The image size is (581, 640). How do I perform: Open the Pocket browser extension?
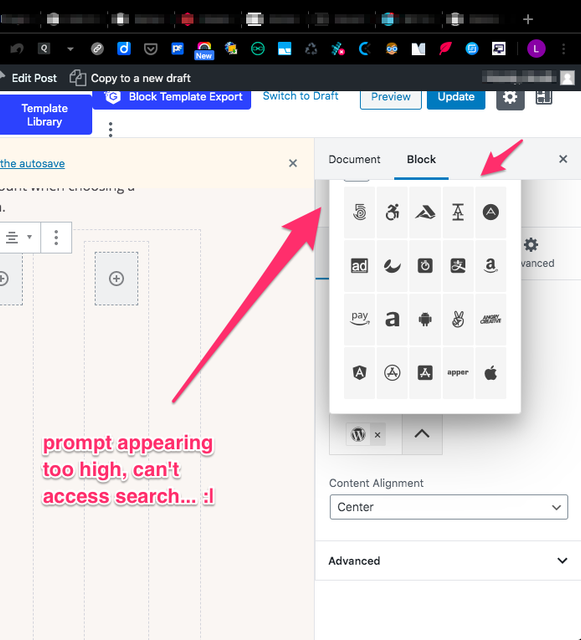click(151, 49)
